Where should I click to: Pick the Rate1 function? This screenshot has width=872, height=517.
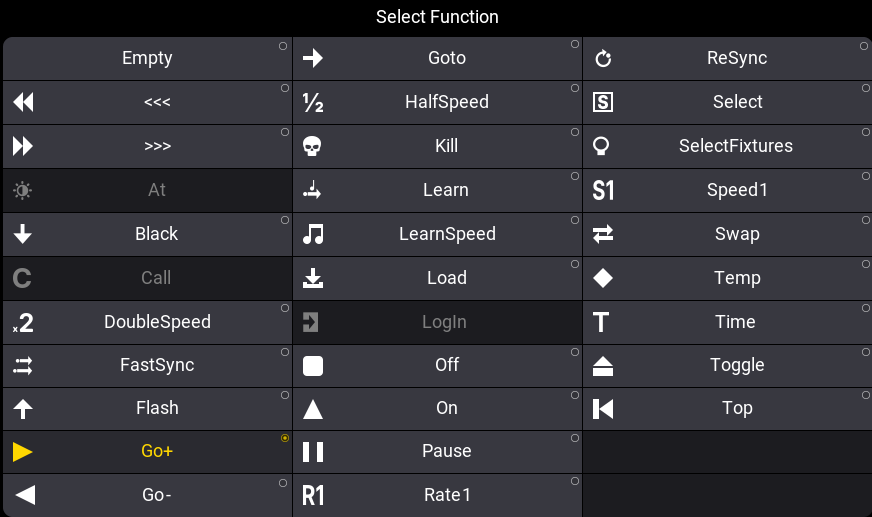[446, 495]
